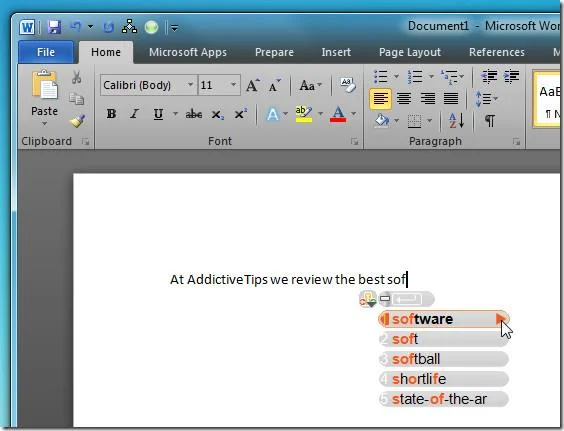Image resolution: width=564 pixels, height=431 pixels.
Task: Open the Page Layout tab
Action: coord(410,52)
